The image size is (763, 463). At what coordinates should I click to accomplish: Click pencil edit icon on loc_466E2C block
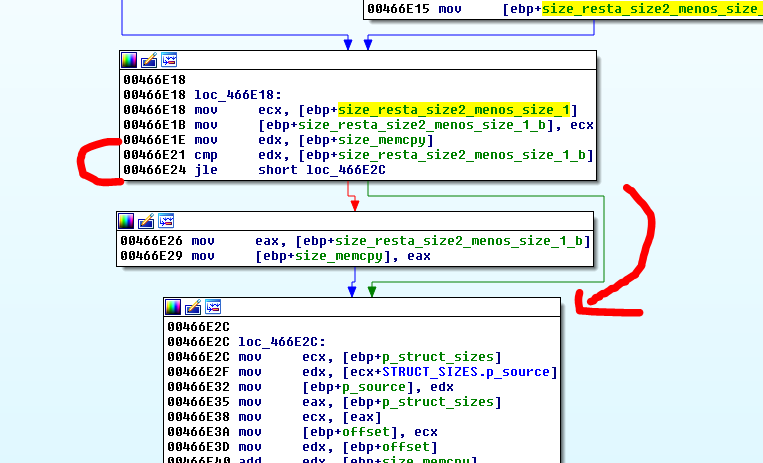pos(193,306)
